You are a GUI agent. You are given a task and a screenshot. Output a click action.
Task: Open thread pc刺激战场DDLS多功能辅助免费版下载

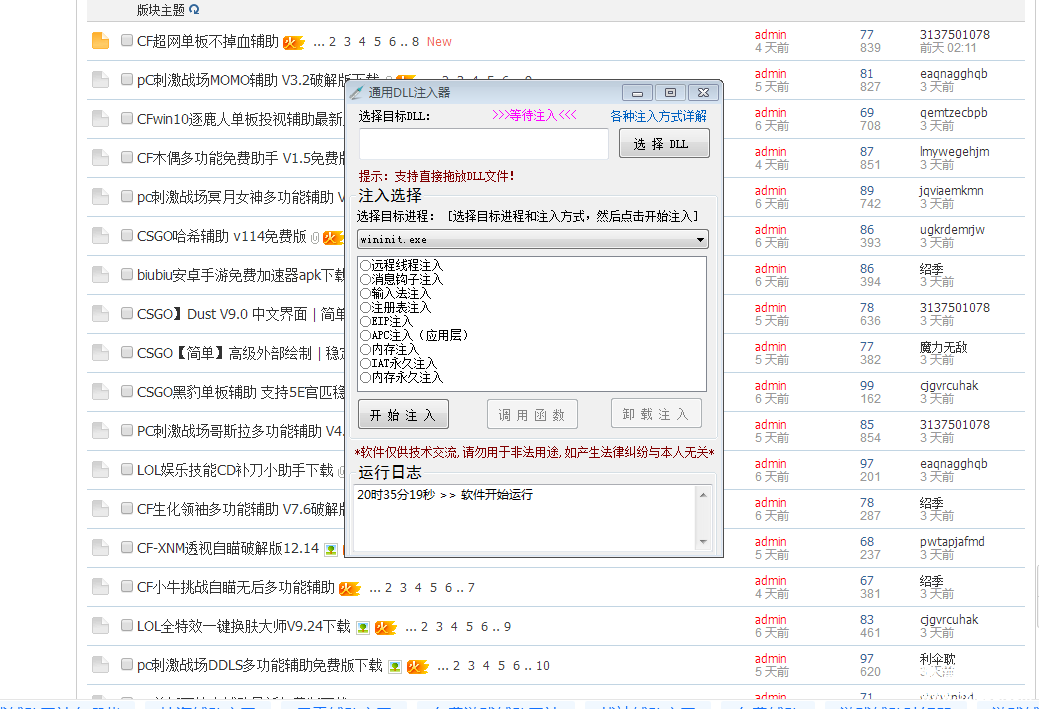coord(260,666)
